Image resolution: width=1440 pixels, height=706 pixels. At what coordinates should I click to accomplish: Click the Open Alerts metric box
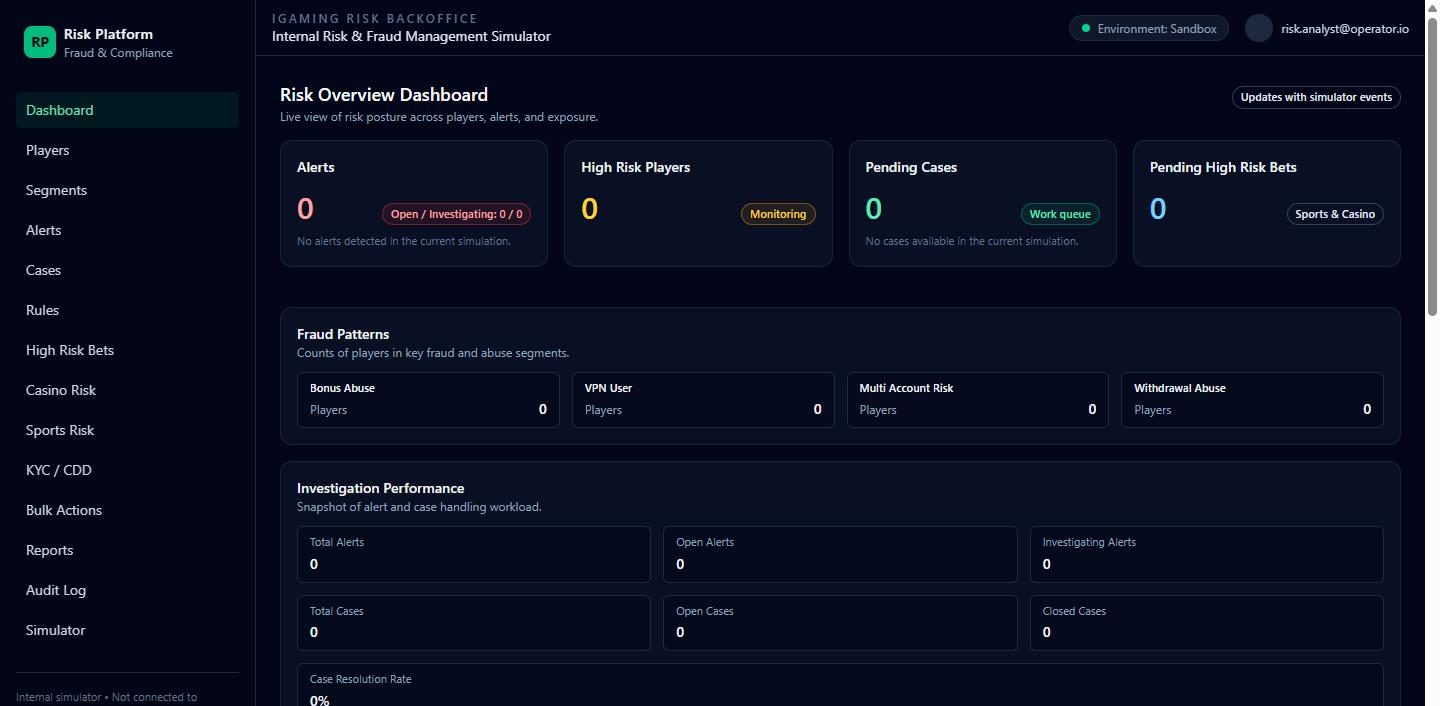point(840,554)
